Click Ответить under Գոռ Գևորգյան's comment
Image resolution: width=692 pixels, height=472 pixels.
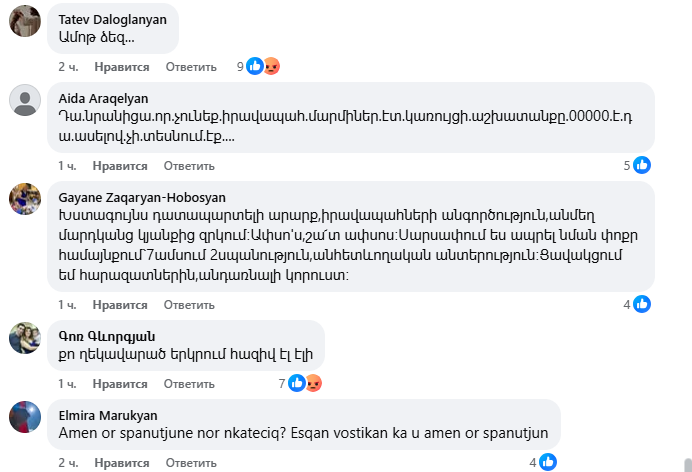[189, 383]
